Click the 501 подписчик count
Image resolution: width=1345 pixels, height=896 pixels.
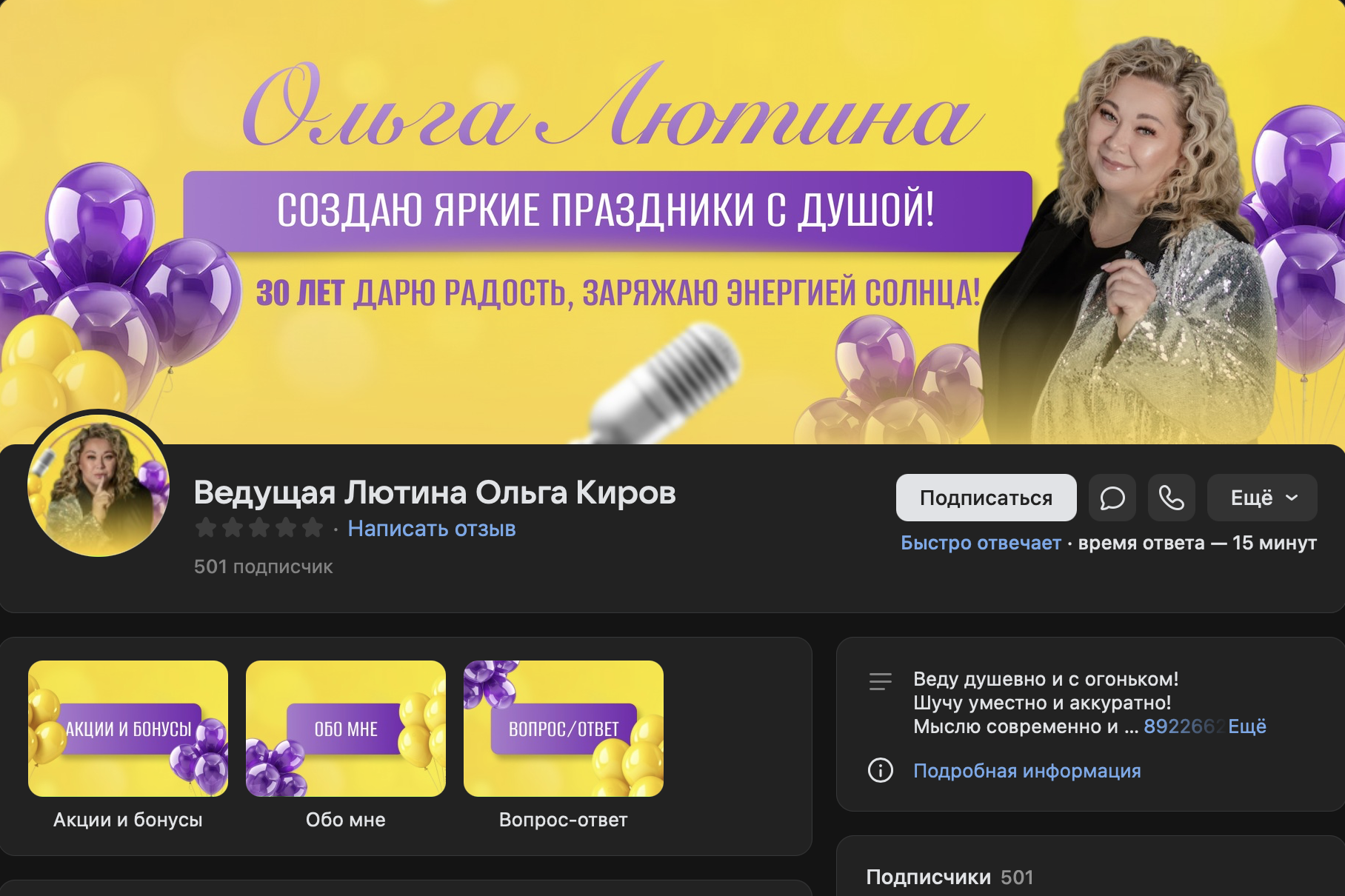(263, 566)
